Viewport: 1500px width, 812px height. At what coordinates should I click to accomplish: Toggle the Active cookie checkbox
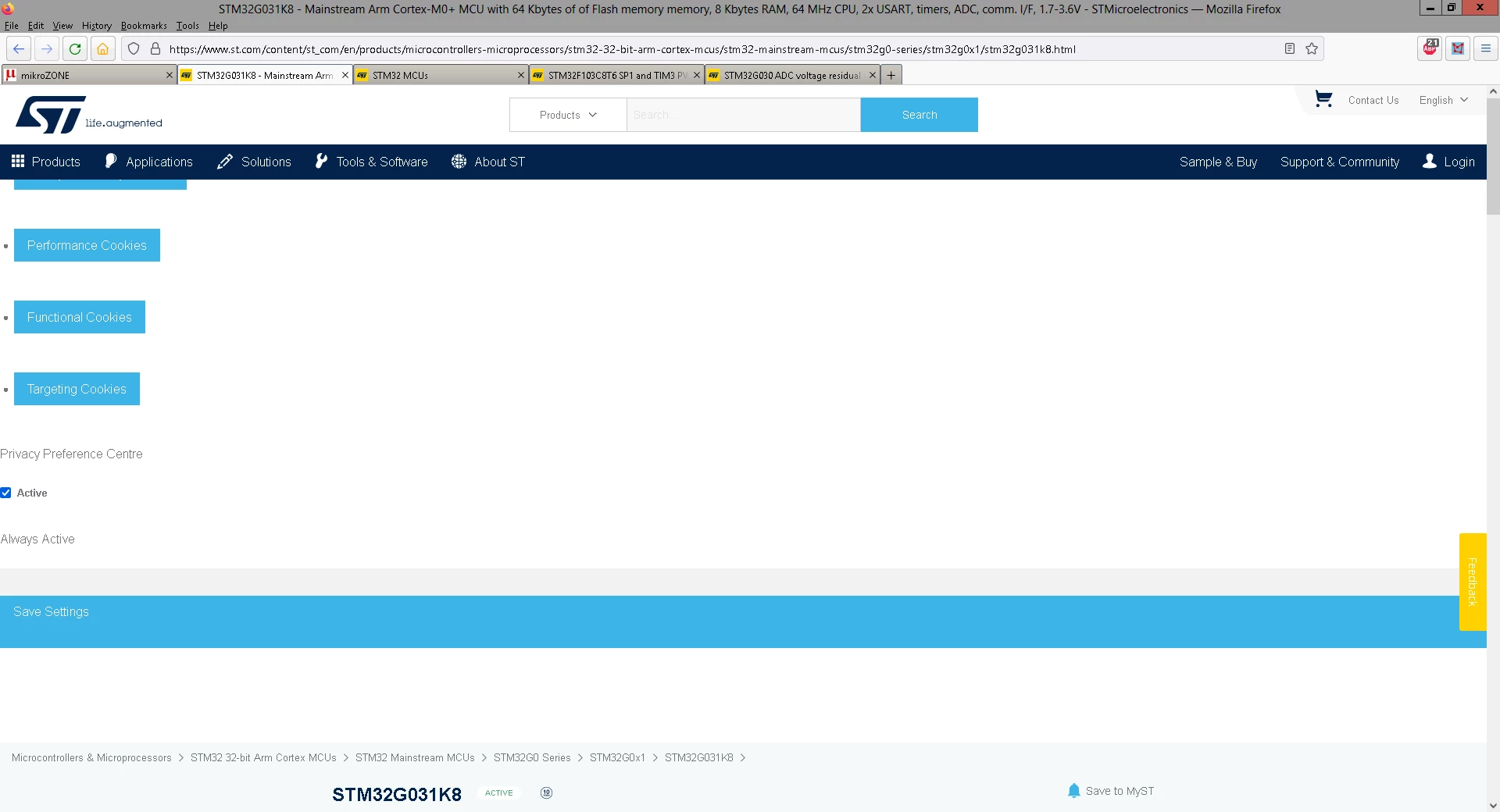(x=5, y=493)
